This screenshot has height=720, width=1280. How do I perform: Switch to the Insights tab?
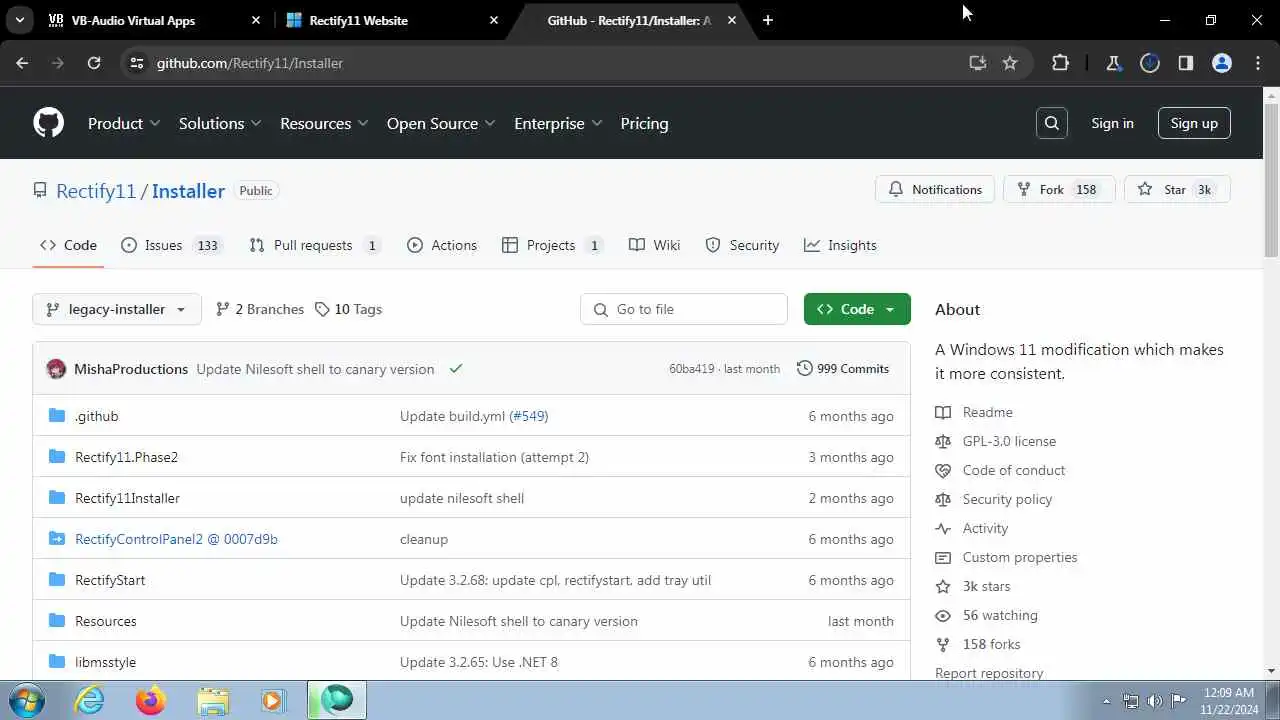click(840, 245)
